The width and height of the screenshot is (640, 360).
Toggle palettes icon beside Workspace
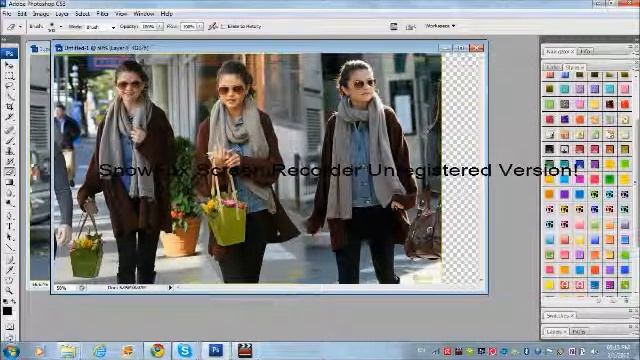click(x=393, y=27)
